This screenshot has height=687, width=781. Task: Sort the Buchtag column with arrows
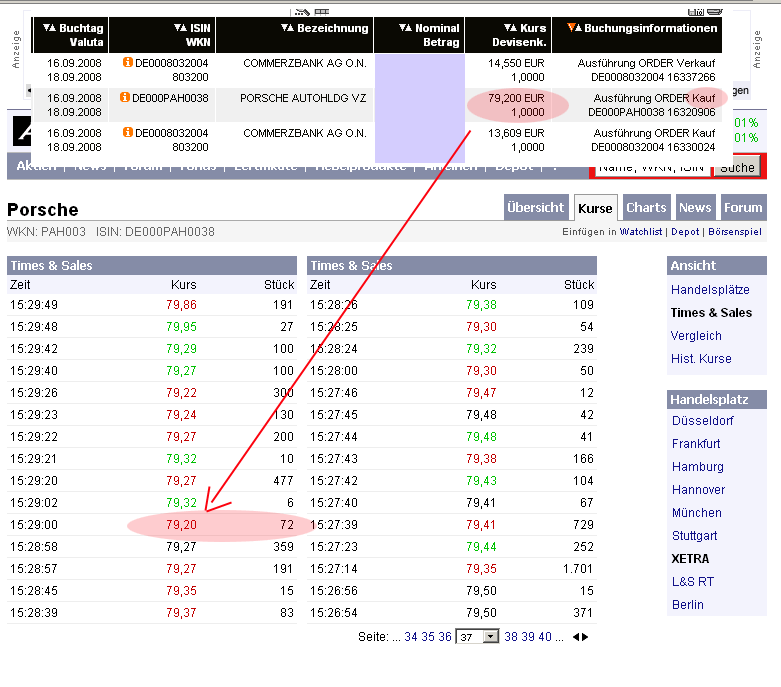pos(49,28)
